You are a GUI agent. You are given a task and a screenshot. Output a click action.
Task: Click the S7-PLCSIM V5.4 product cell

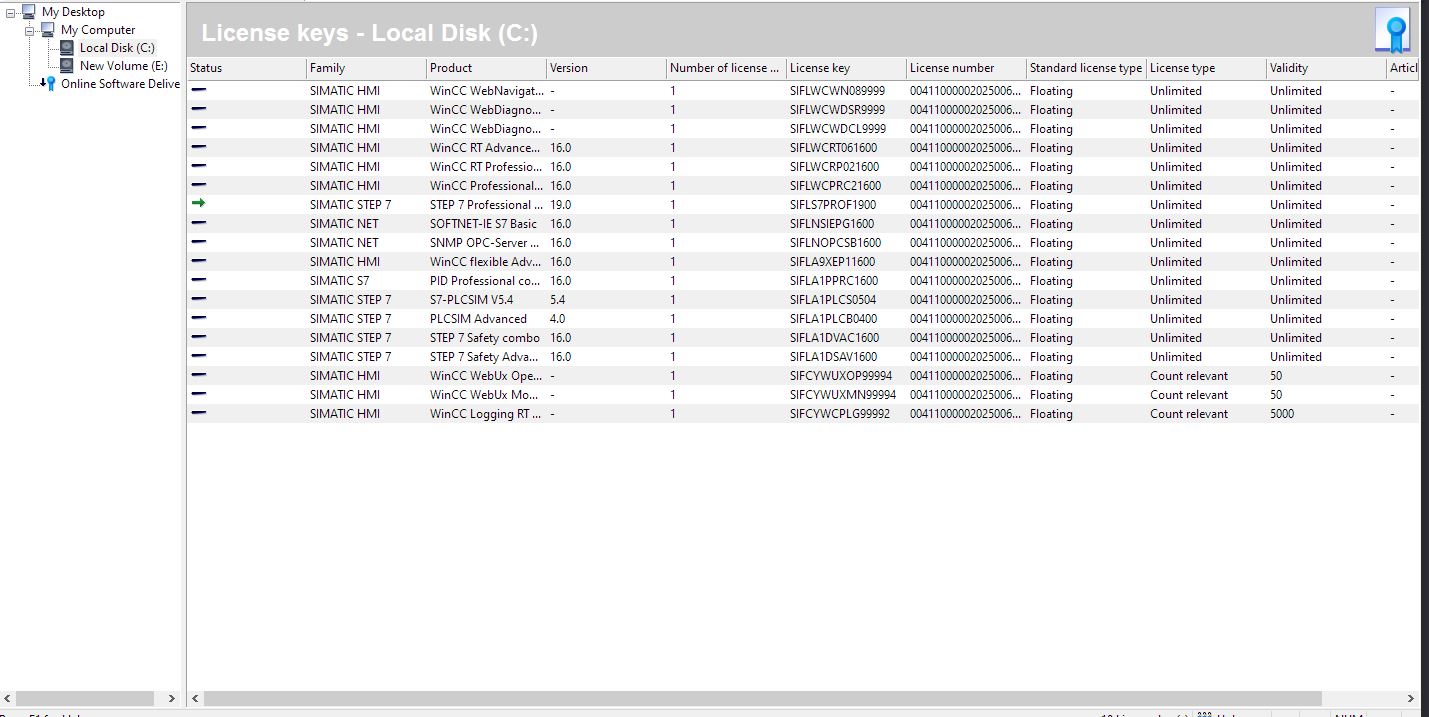(471, 300)
